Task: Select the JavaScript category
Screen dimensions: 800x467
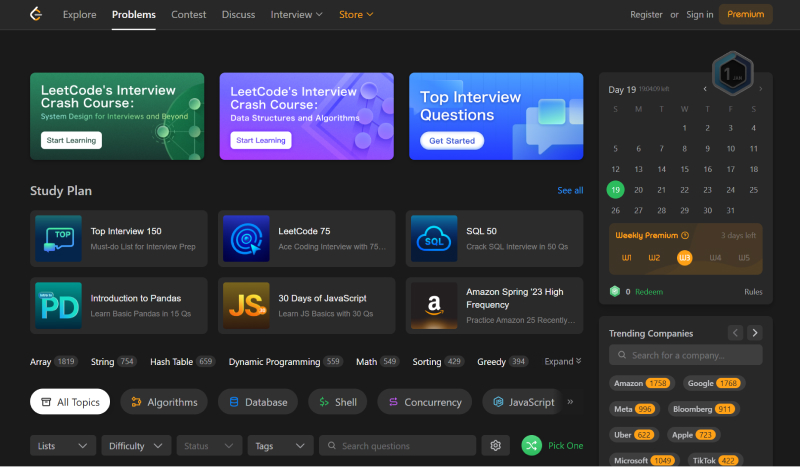Action: pos(522,402)
